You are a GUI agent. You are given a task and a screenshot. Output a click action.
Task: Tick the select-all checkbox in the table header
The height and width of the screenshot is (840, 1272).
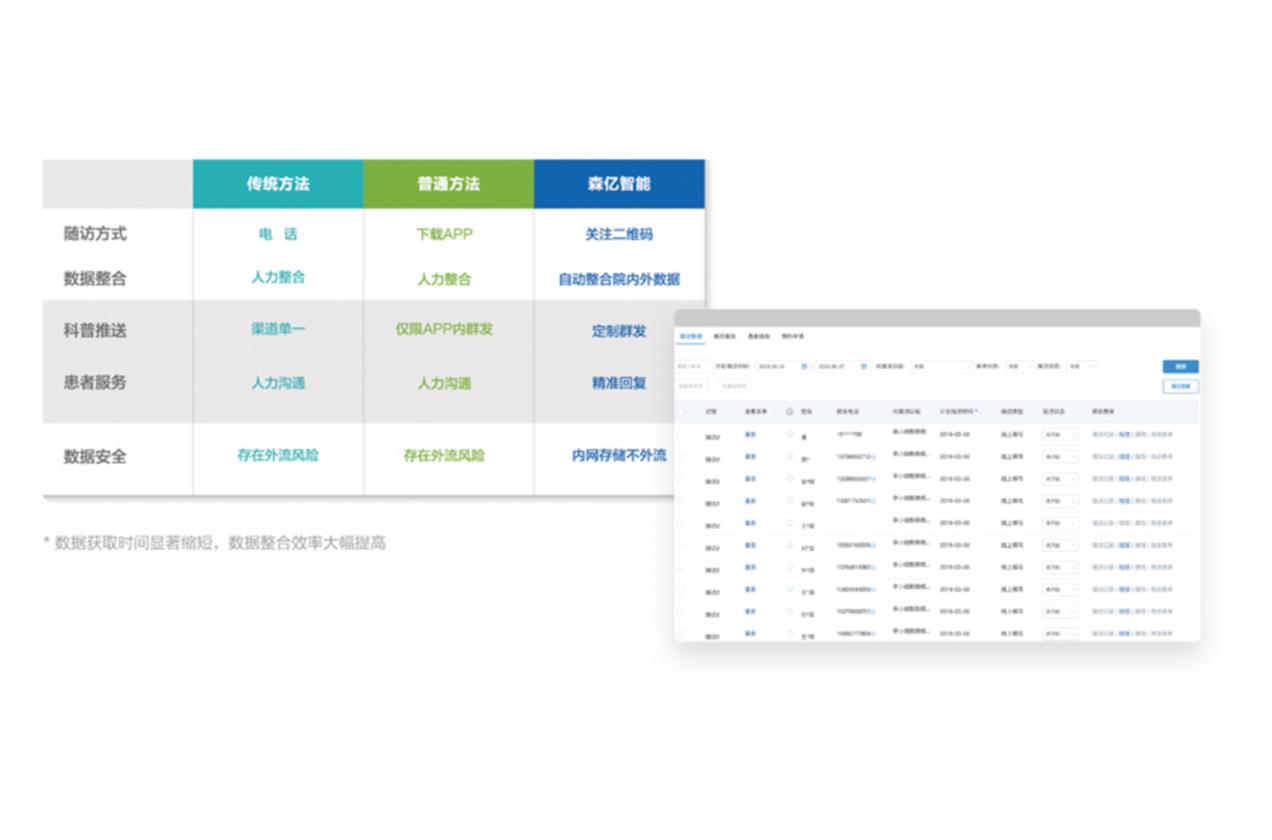pos(681,411)
